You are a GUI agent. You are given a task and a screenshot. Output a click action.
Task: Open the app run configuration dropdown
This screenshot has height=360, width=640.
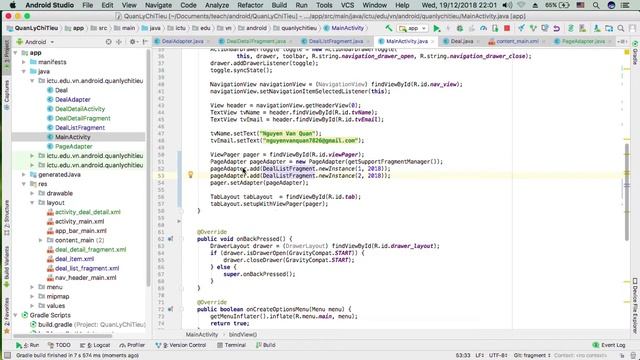[413, 28]
